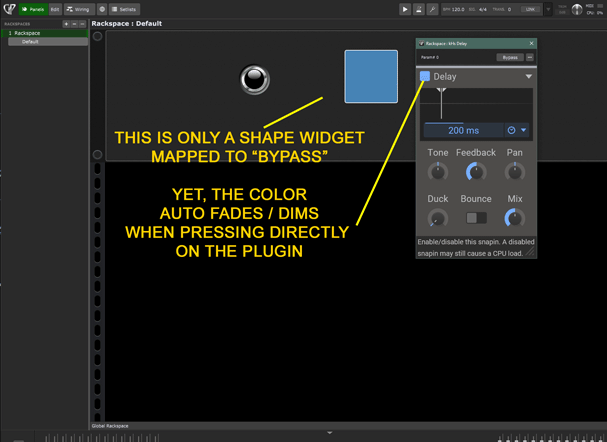Click the add rackspace plus icon
Screen dimensions: 607x442
tap(66, 22)
